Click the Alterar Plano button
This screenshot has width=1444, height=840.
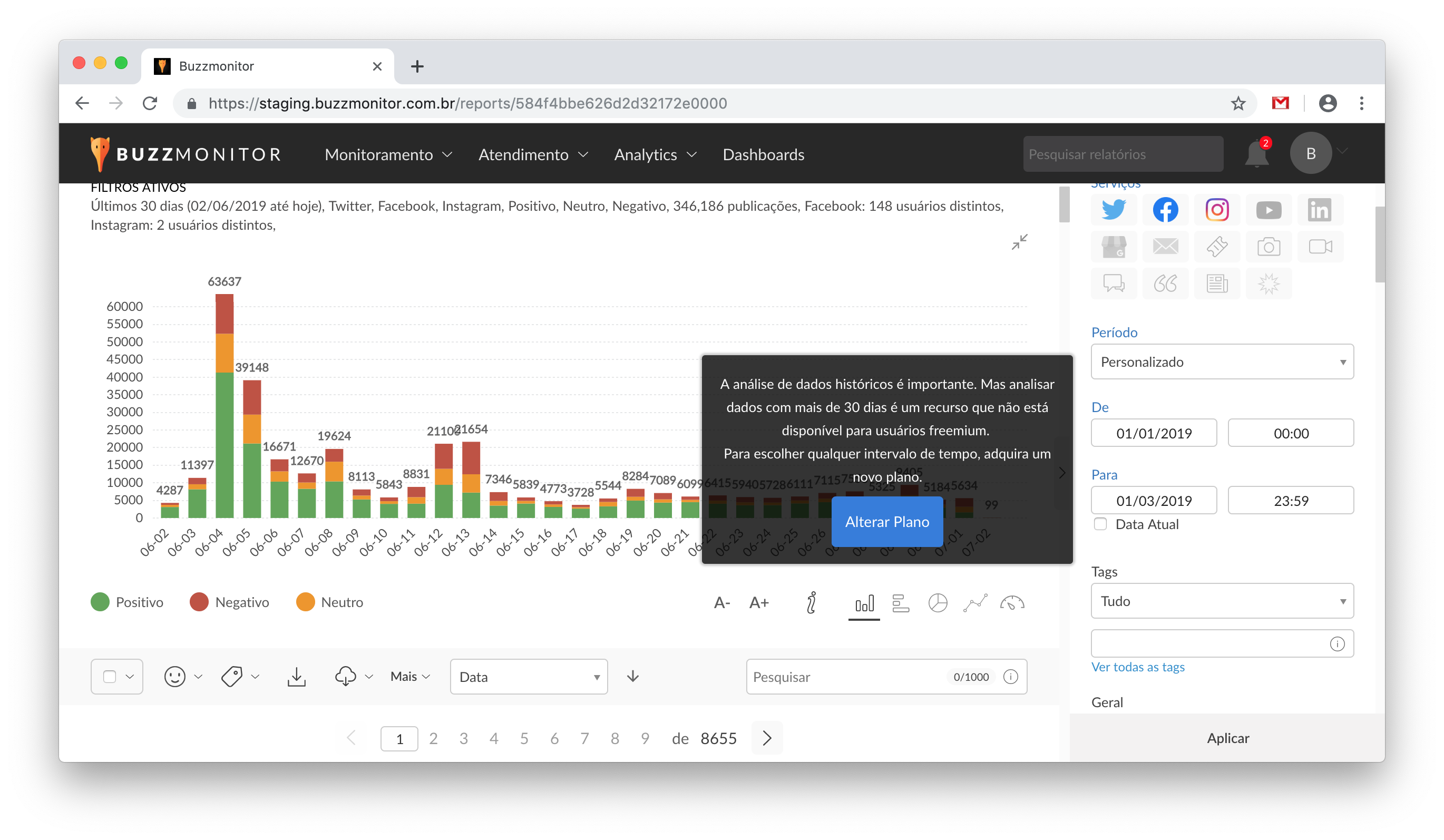click(x=886, y=521)
